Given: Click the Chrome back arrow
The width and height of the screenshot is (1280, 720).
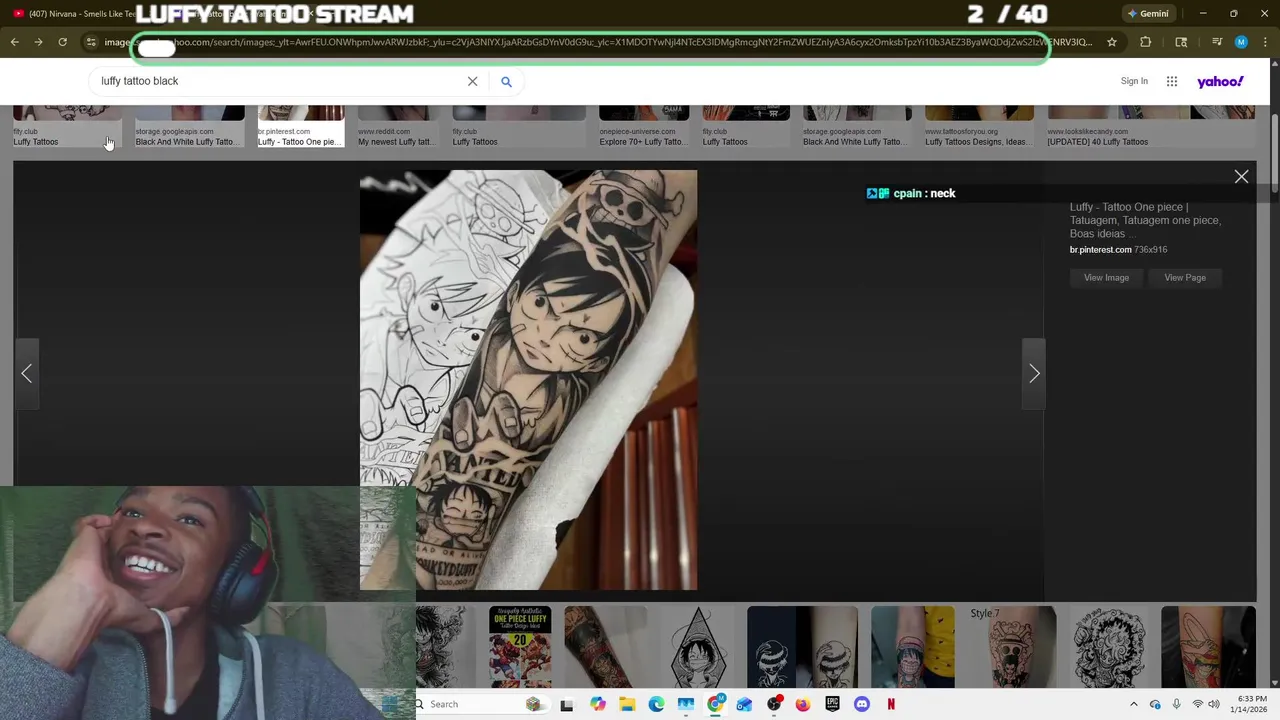Looking at the screenshot, I should tap(14, 42).
